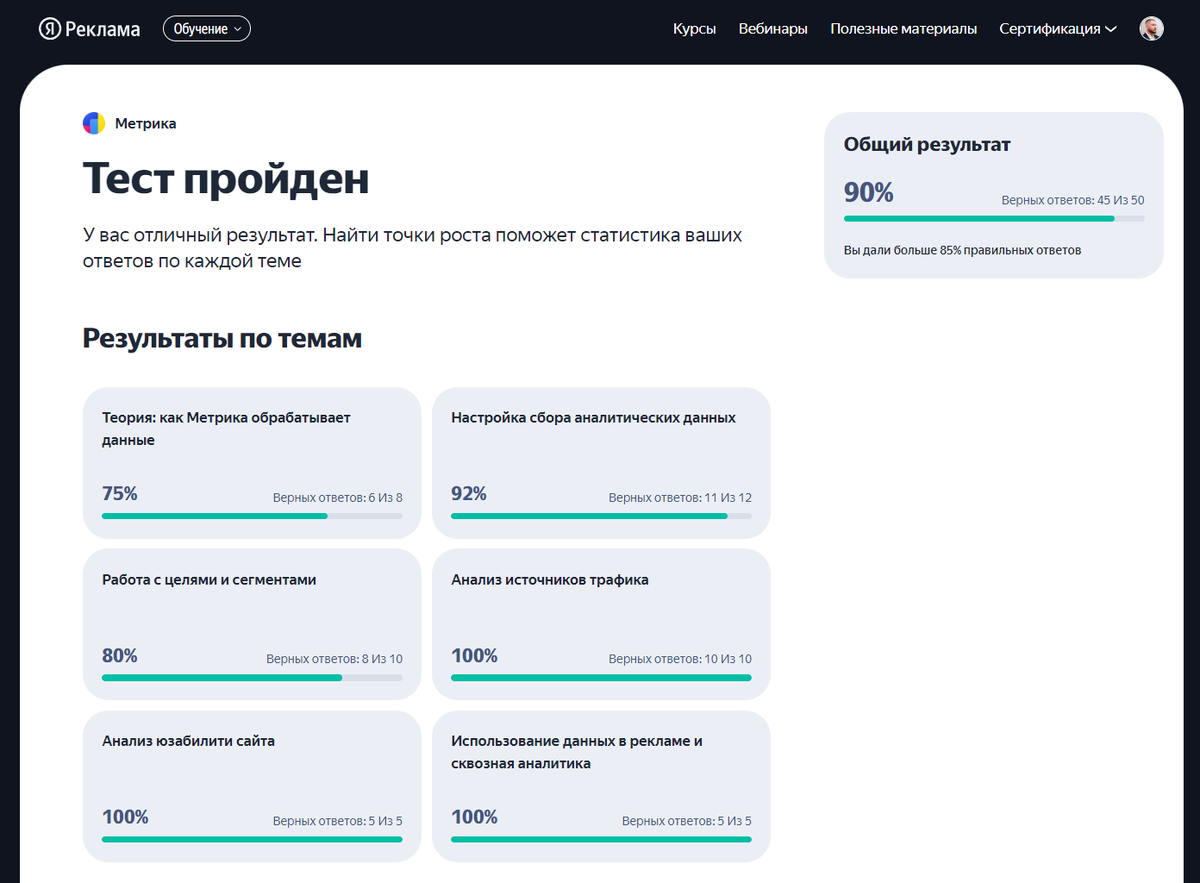The width and height of the screenshot is (1200, 883).
Task: Click the progress bar under Использование данных в рекламе
Action: [601, 839]
